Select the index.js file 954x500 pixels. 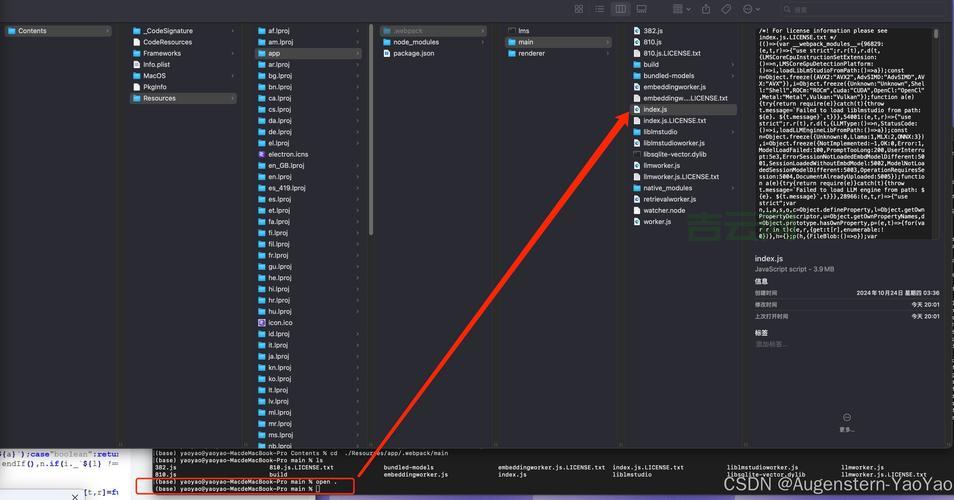click(x=655, y=109)
